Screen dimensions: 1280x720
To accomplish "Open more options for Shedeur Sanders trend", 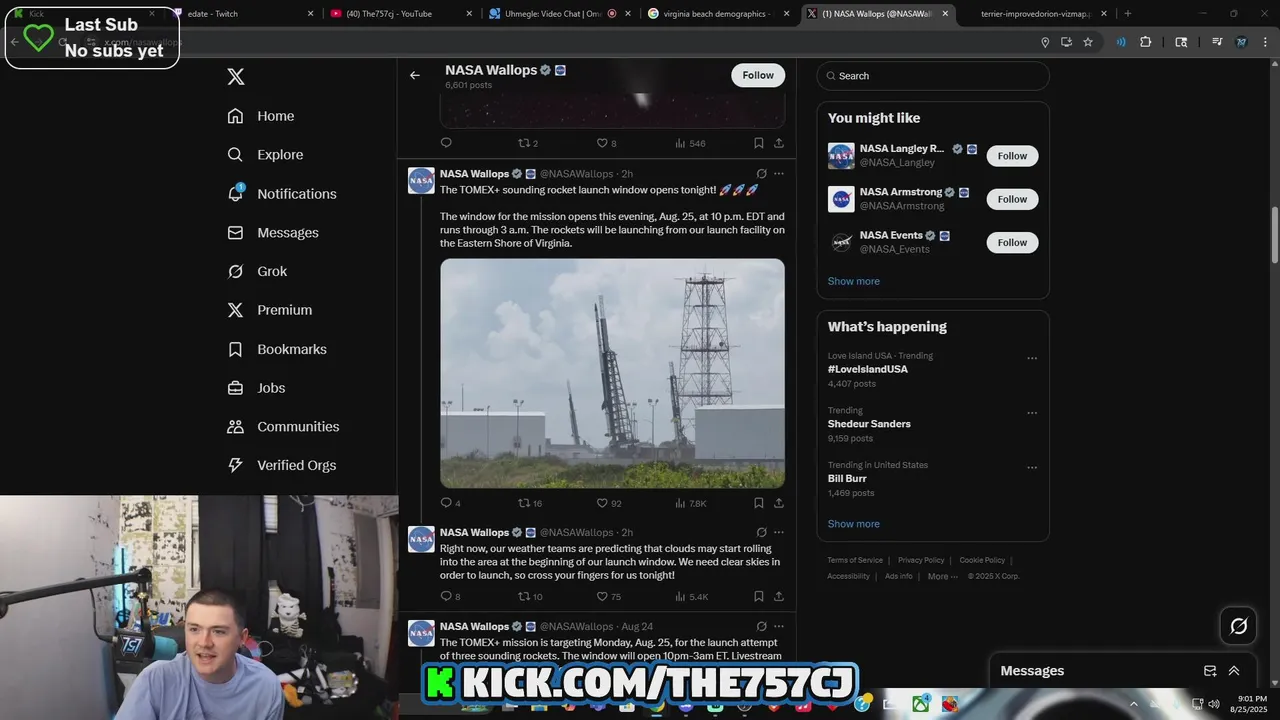I will 1032,413.
